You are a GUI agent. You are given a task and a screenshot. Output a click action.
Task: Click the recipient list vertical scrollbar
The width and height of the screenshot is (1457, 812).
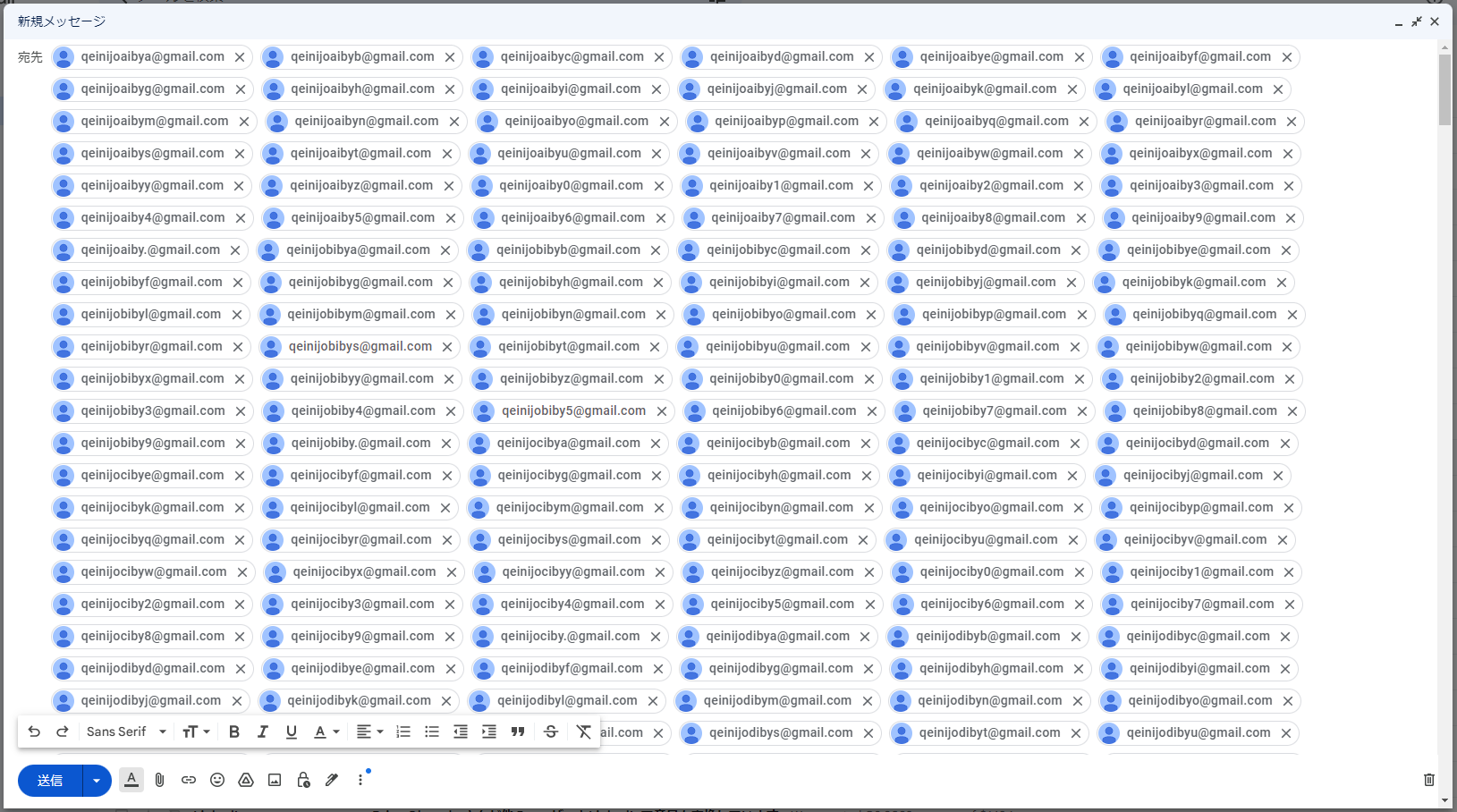[x=1444, y=89]
